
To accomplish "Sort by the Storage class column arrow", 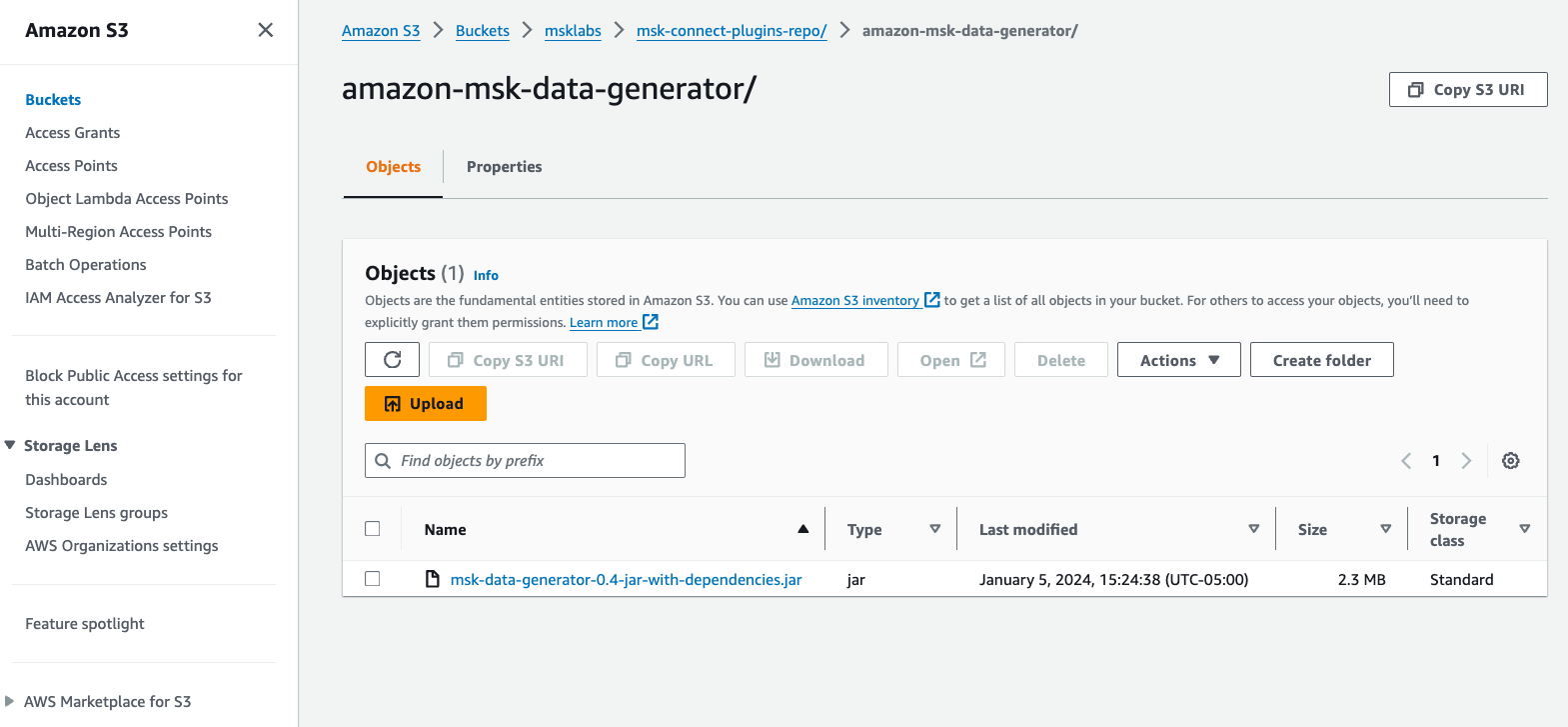I will click(1525, 529).
